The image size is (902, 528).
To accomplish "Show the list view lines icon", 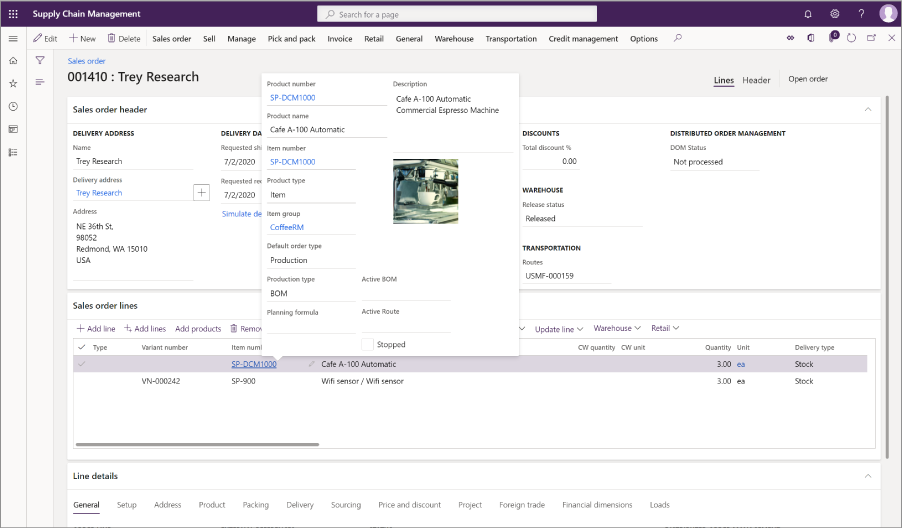I will tap(40, 82).
